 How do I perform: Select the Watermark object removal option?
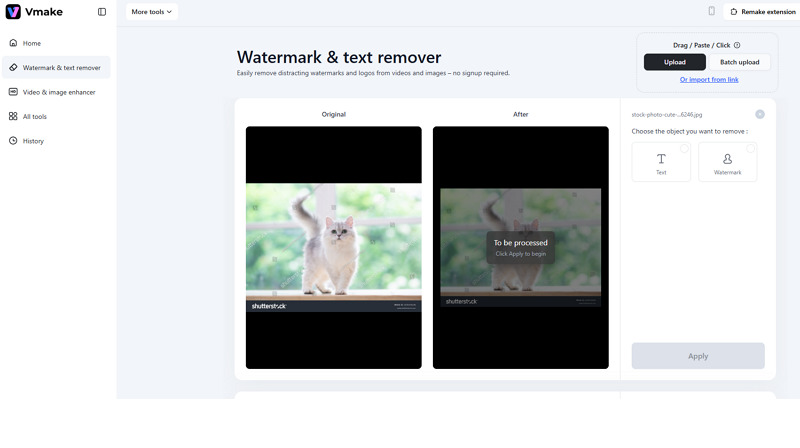click(728, 162)
